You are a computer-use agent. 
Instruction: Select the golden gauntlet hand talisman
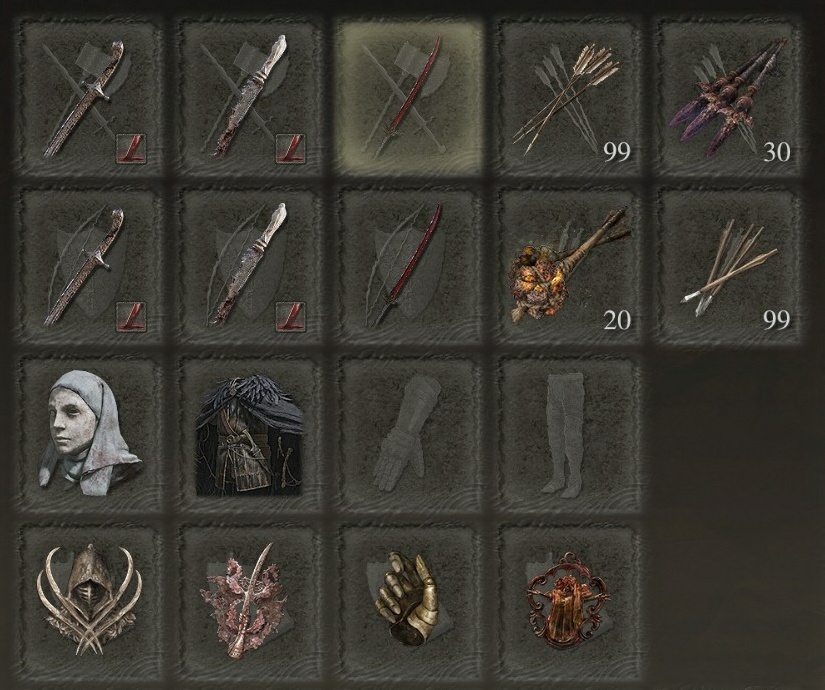409,601
